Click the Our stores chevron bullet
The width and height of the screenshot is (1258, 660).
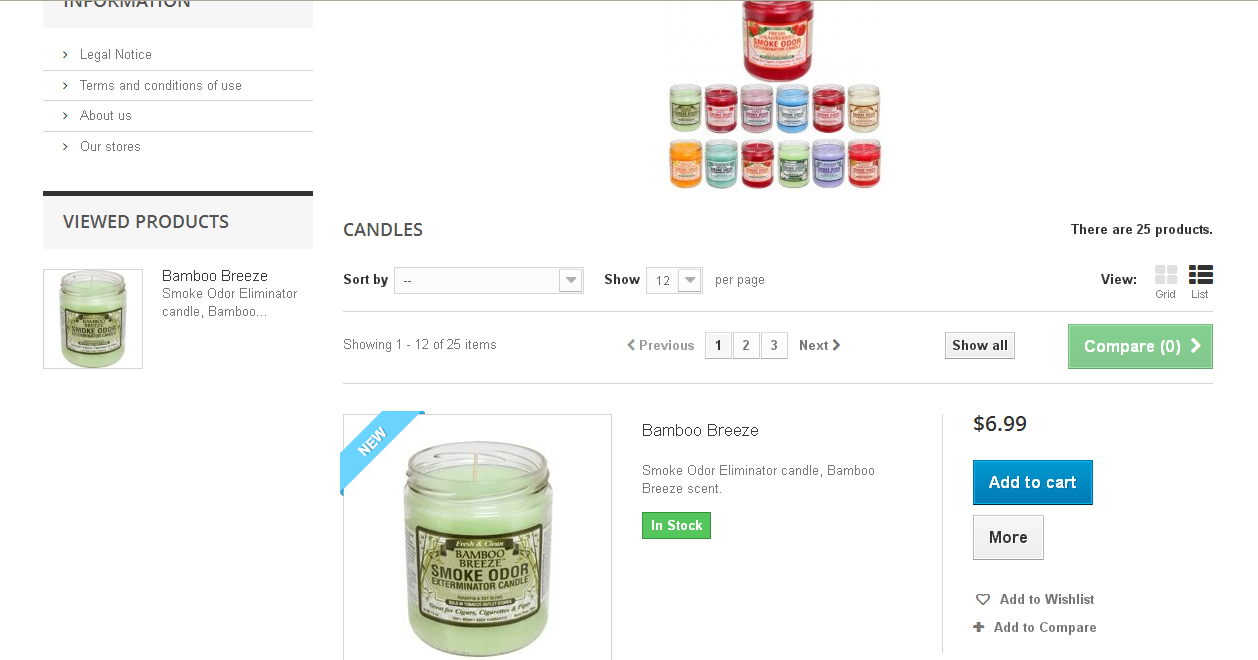(x=65, y=147)
